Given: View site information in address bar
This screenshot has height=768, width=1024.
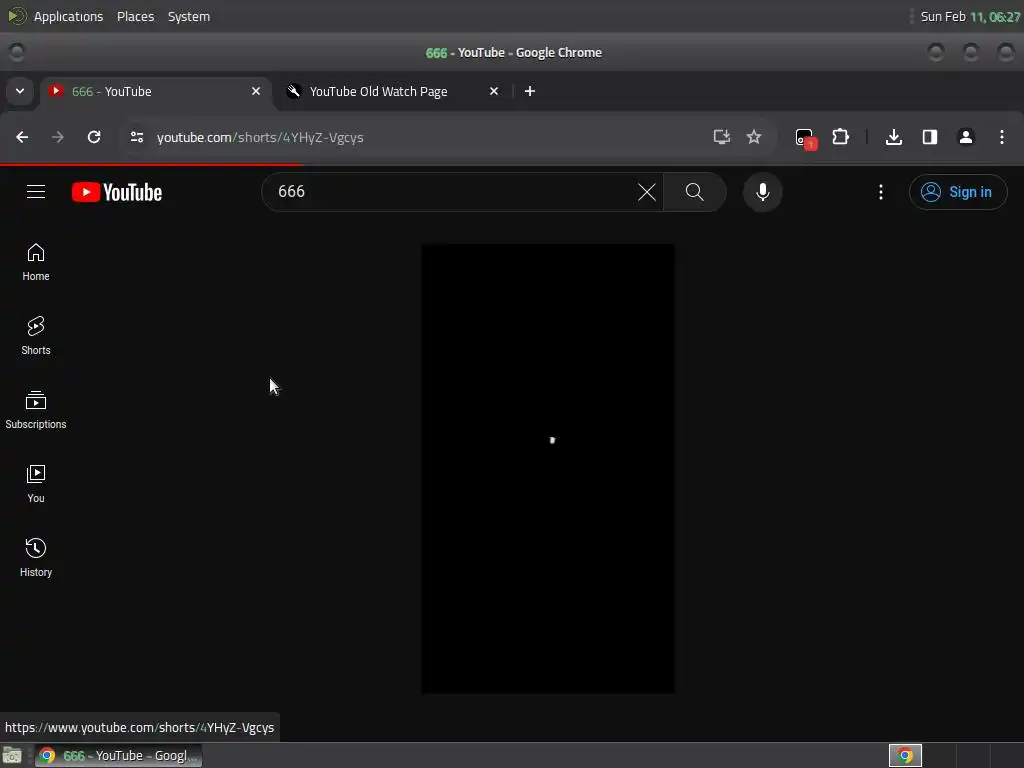Looking at the screenshot, I should pos(136,137).
